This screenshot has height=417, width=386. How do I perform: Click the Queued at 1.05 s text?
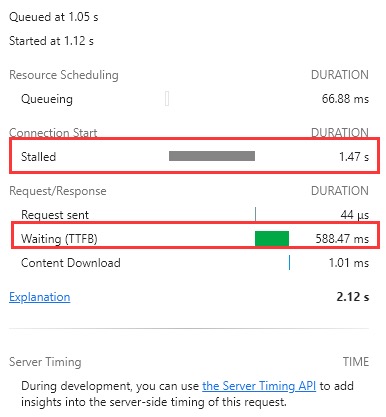point(54,17)
